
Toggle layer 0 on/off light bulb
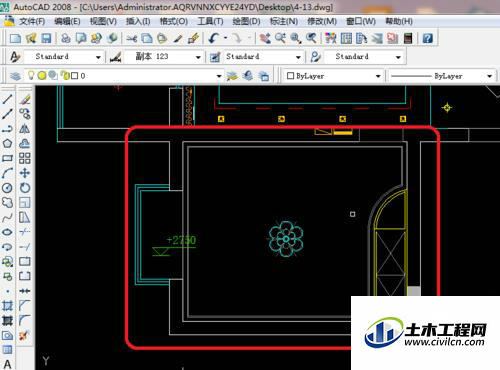tap(31, 76)
